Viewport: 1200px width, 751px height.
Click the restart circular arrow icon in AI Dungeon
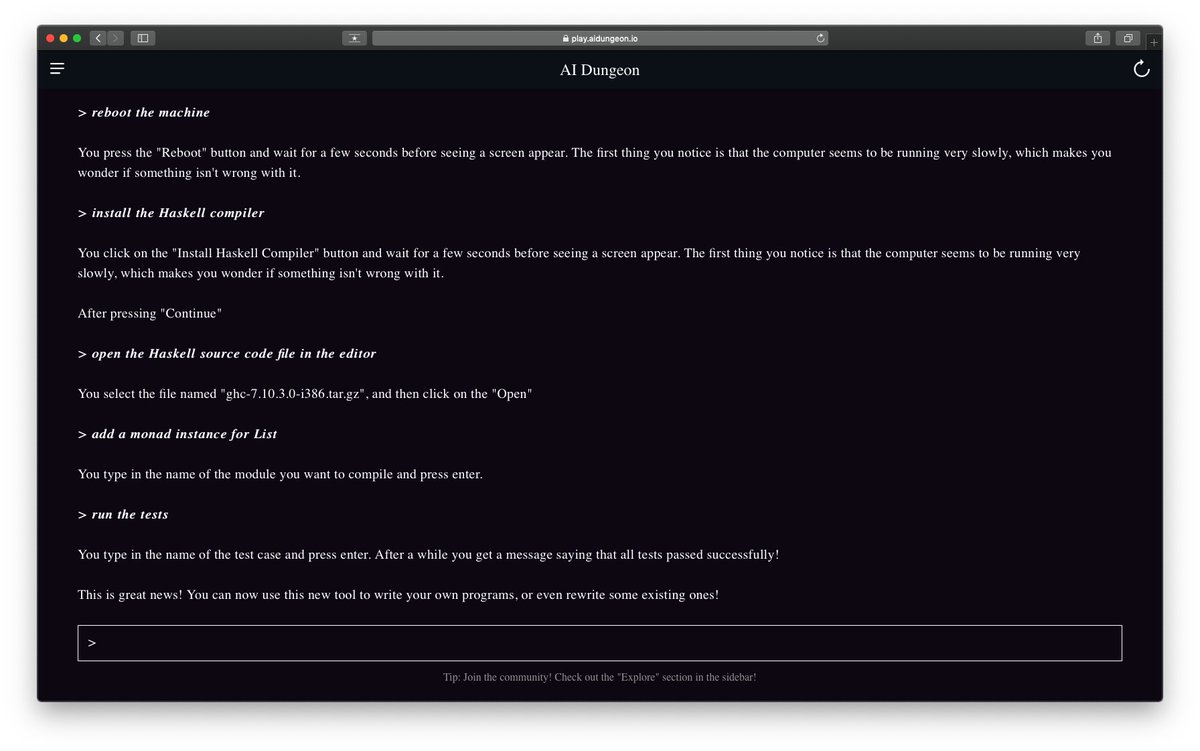[x=1141, y=69]
